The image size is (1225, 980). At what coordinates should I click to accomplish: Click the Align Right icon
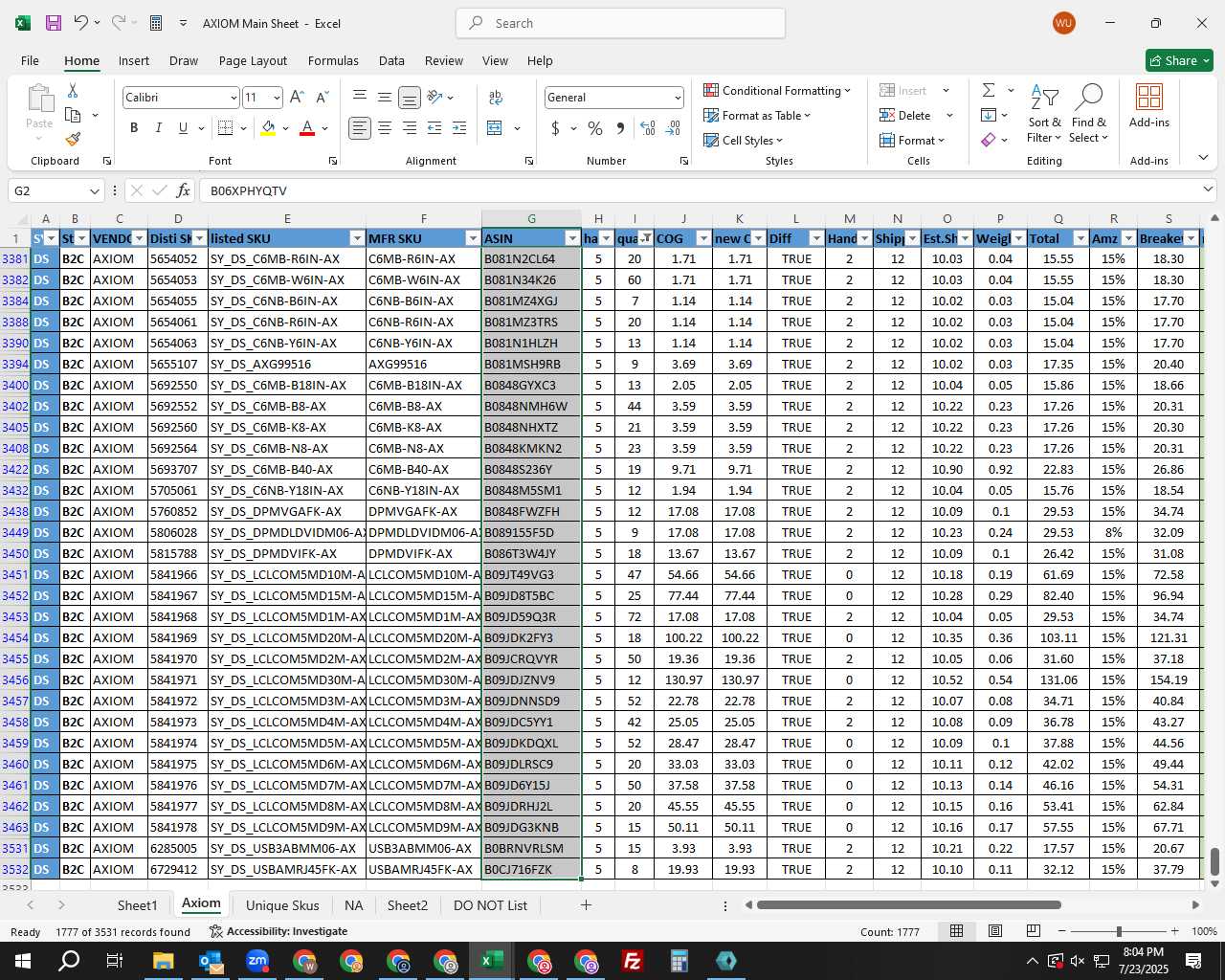[410, 127]
